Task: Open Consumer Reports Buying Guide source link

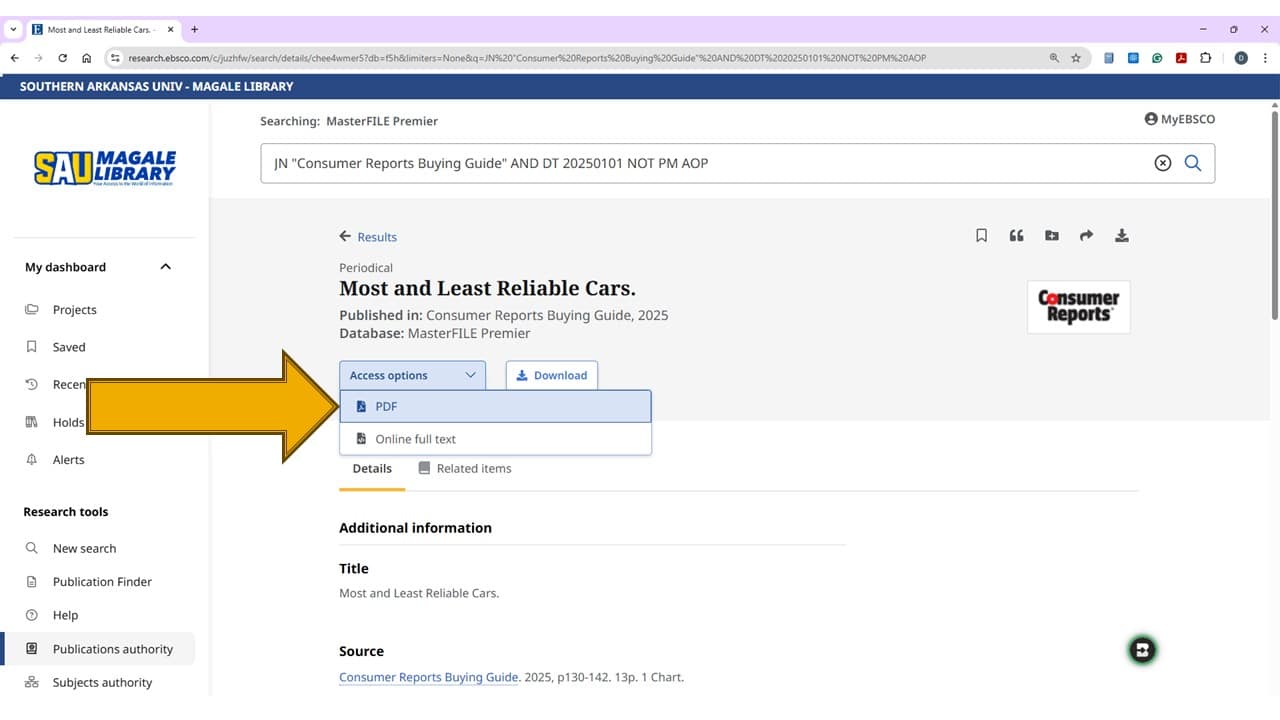Action: coord(428,677)
